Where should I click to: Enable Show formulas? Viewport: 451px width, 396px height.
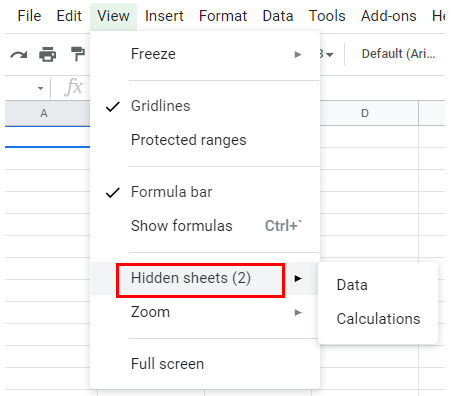[x=205, y=226]
